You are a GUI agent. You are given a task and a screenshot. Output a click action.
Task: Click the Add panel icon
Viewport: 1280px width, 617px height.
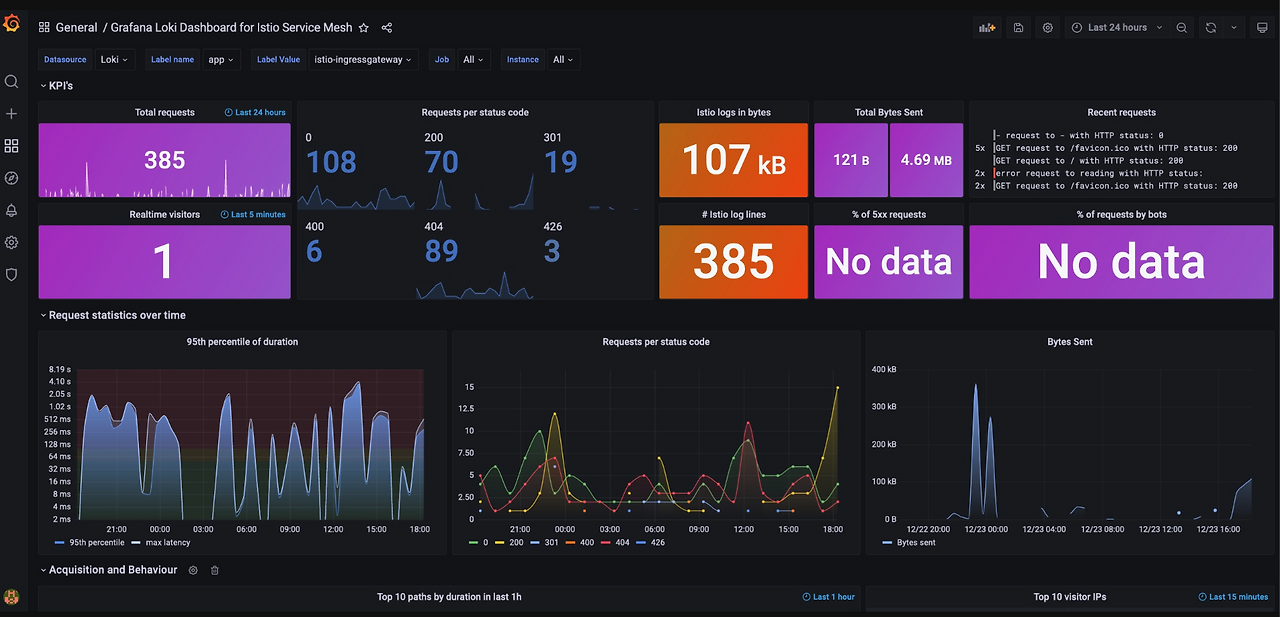point(987,28)
